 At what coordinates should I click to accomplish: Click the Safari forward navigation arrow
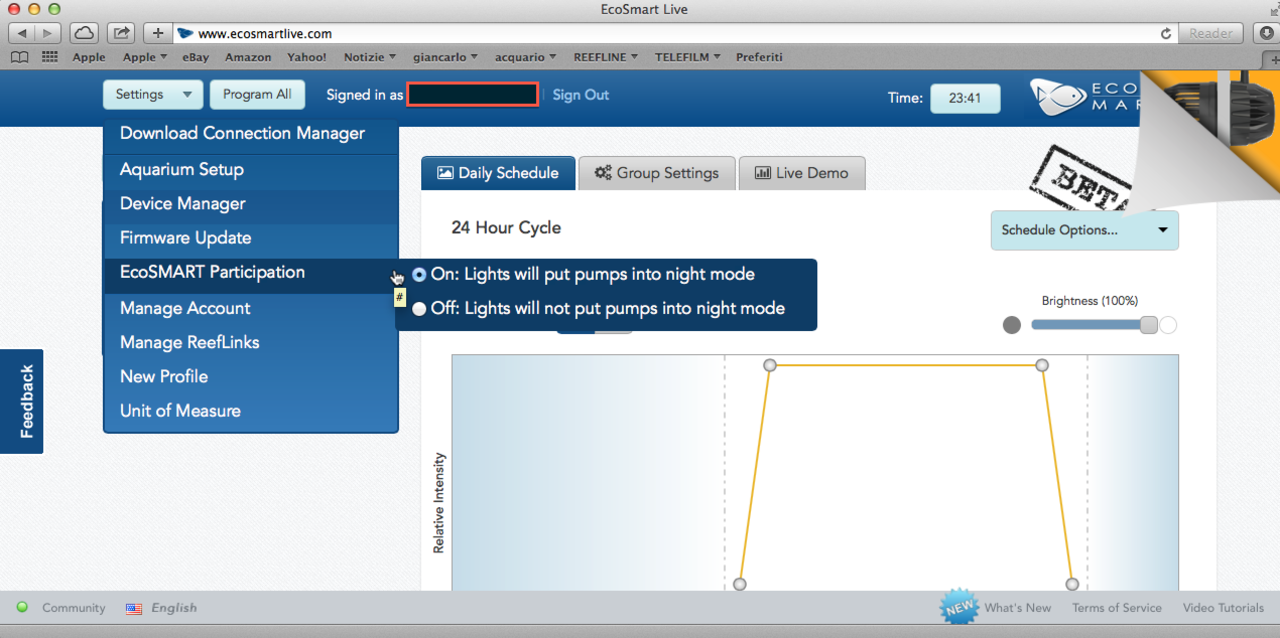[47, 33]
